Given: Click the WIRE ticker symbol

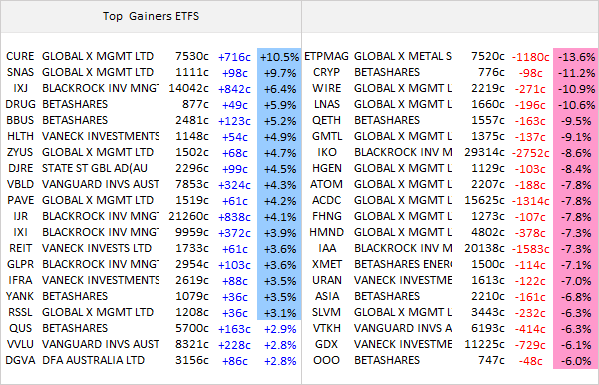Looking at the screenshot, I should tap(326, 89).
